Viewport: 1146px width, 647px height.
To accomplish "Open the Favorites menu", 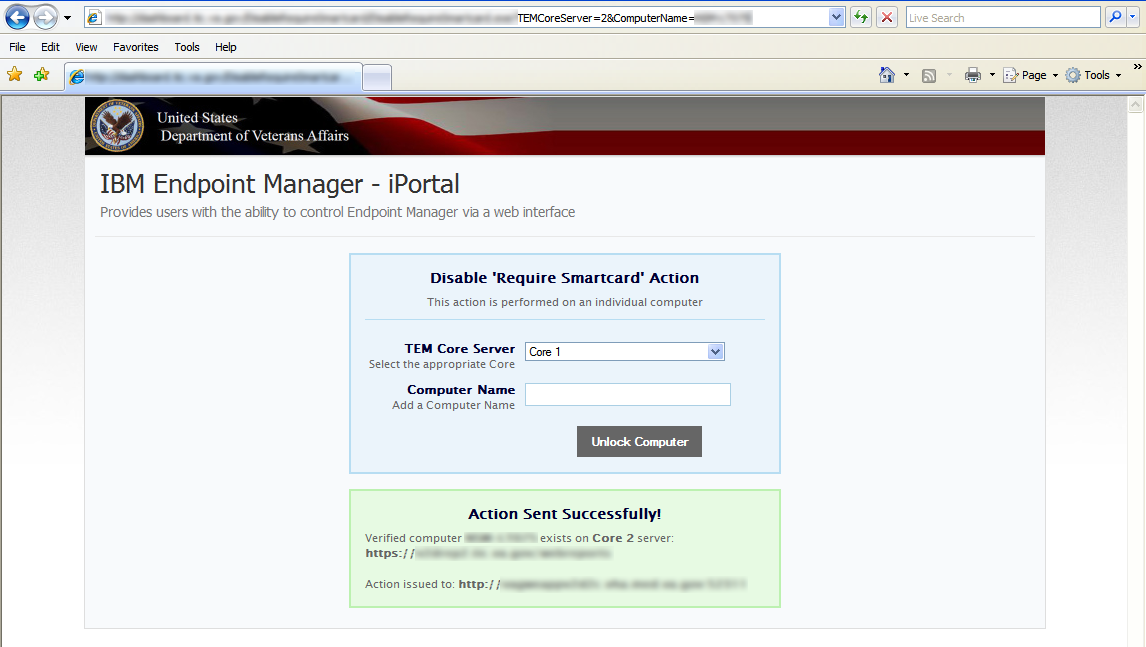I will pyautogui.click(x=136, y=47).
